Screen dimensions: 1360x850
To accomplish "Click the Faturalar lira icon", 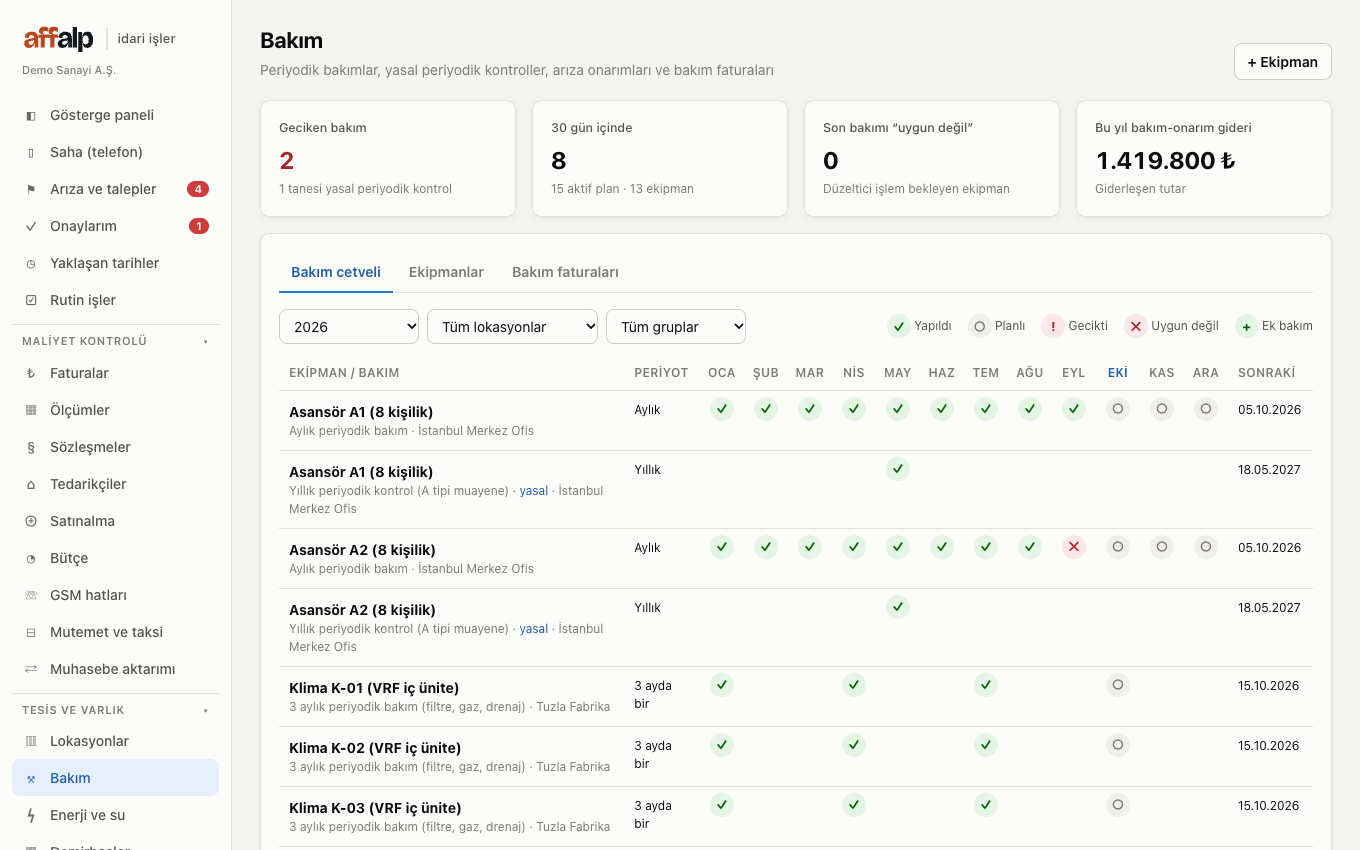I will 31,373.
